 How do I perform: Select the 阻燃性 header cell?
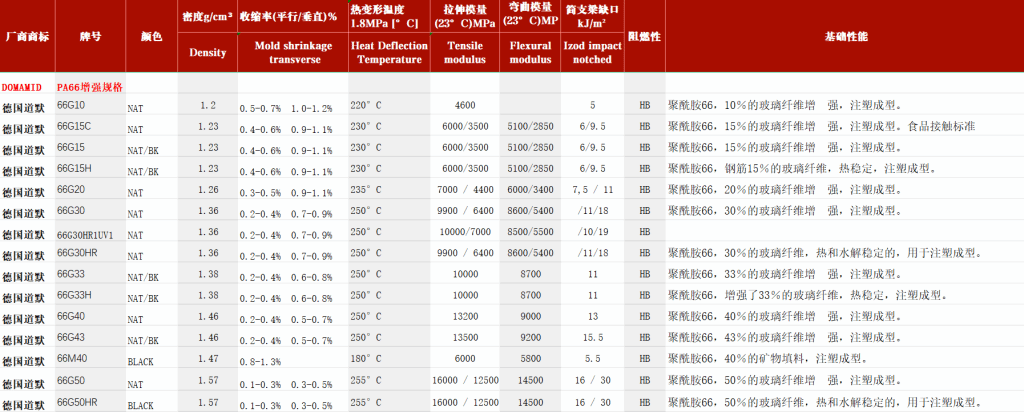pos(645,36)
